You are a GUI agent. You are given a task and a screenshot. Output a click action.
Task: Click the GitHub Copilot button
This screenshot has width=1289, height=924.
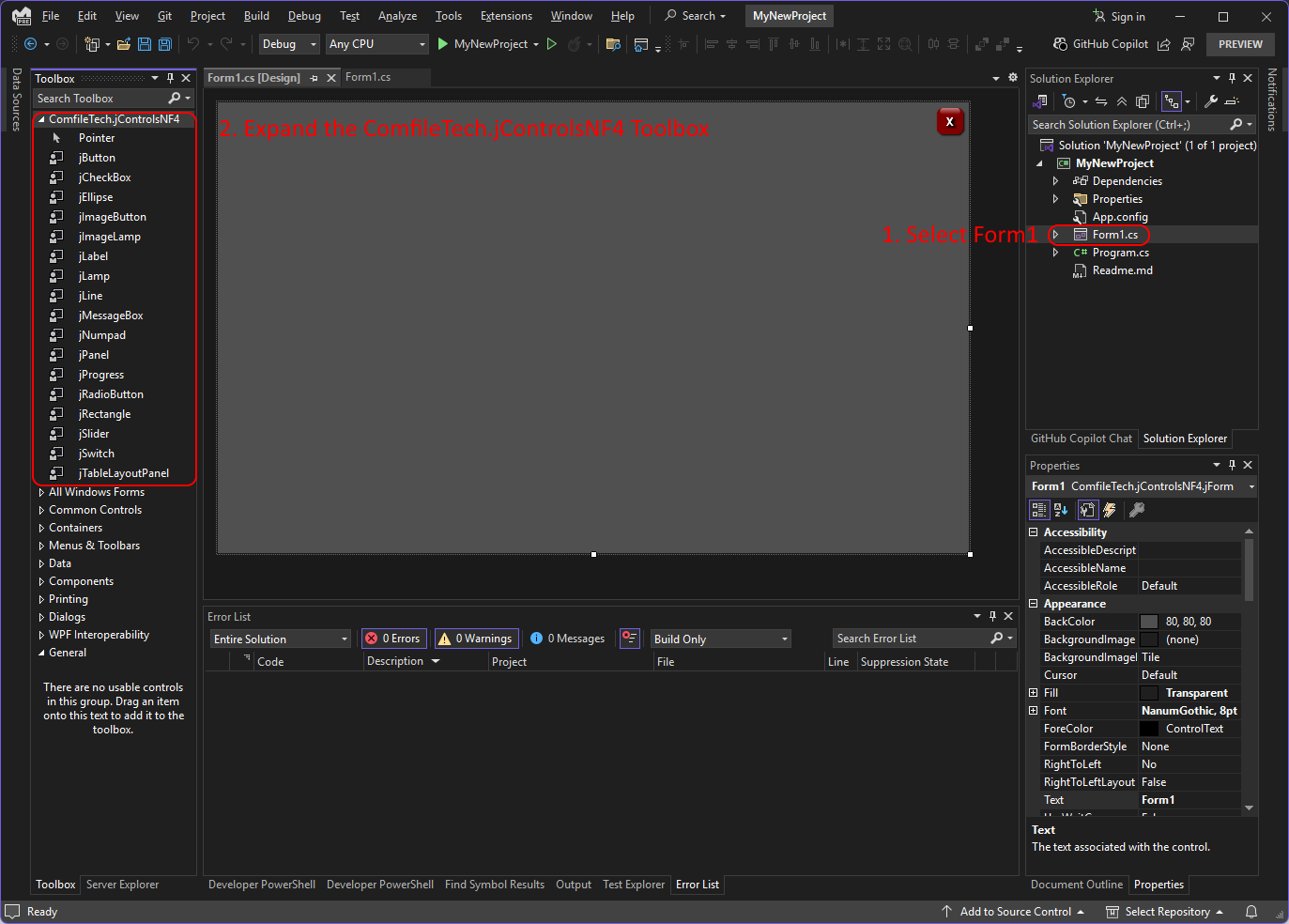click(x=1100, y=44)
